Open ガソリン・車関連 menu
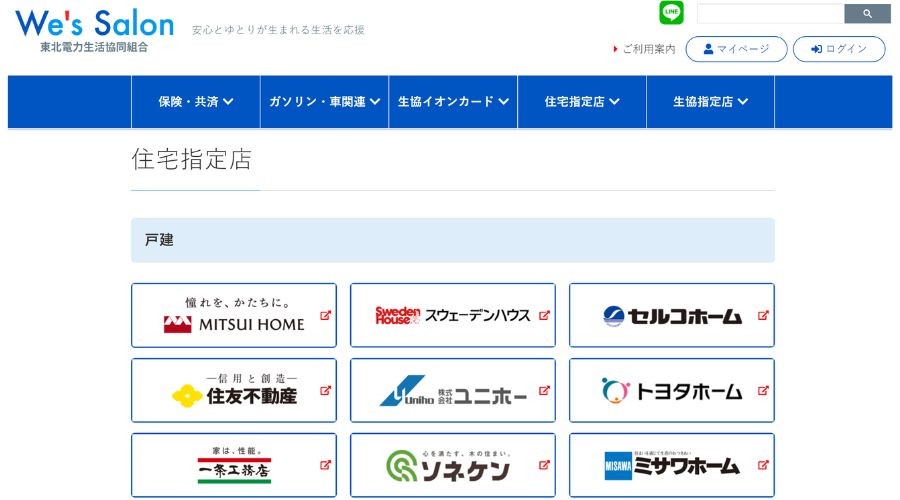Image resolution: width=900 pixels, height=500 pixels. (x=324, y=102)
